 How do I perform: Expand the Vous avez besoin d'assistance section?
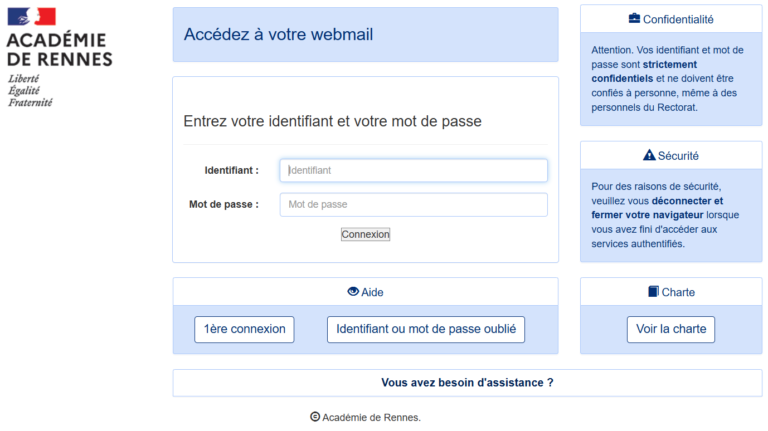[467, 383]
